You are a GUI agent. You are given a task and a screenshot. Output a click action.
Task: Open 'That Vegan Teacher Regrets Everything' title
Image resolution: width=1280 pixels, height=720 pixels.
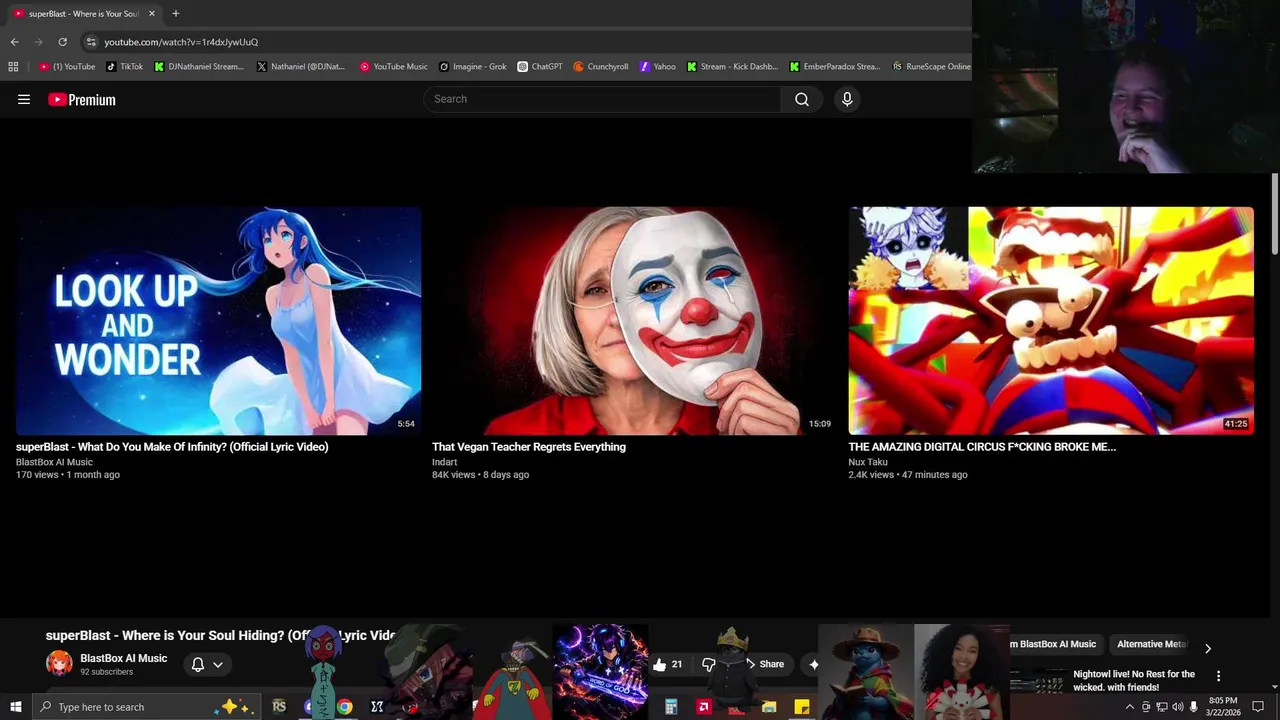pos(529,447)
